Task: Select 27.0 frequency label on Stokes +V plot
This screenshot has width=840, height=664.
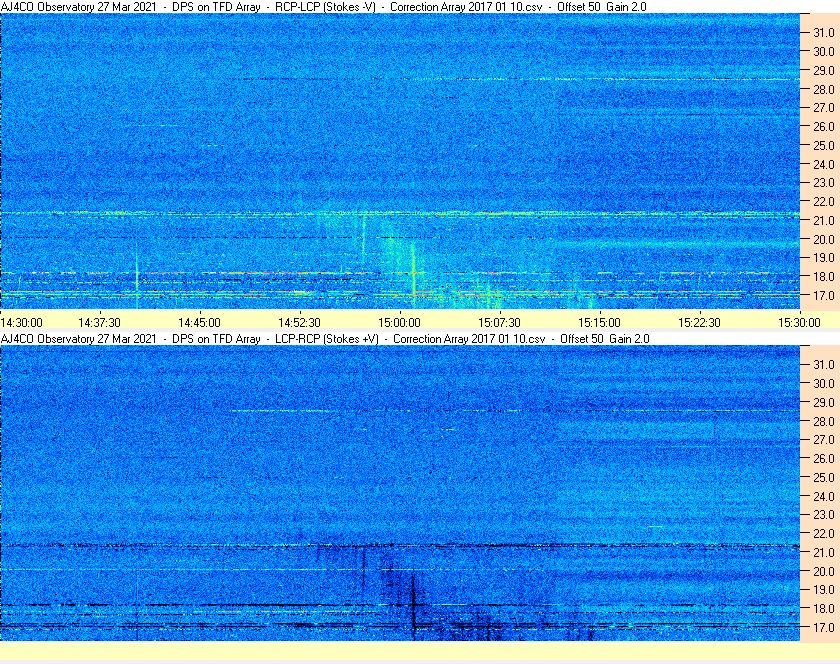Action: 824,439
